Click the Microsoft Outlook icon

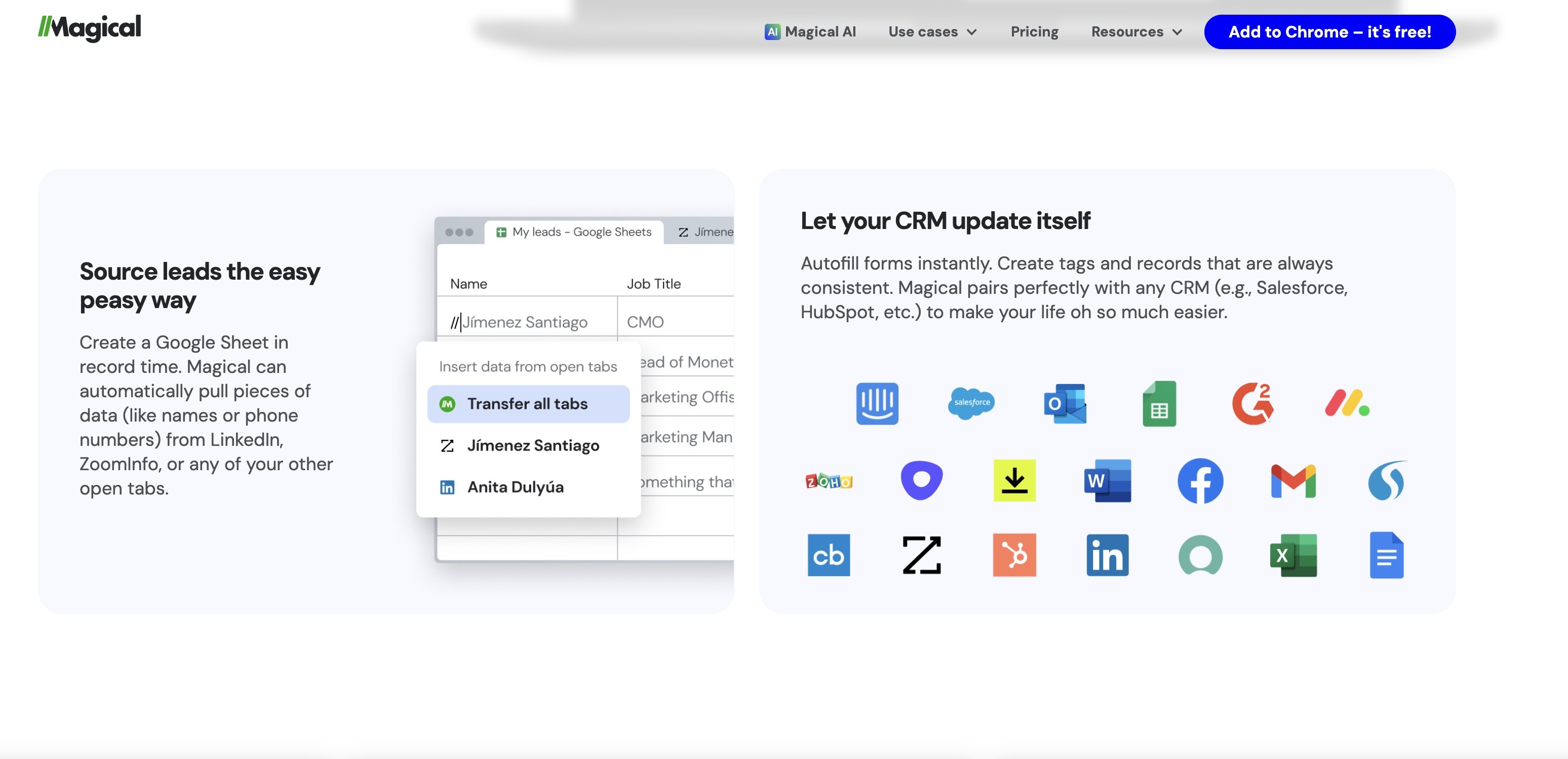1065,403
